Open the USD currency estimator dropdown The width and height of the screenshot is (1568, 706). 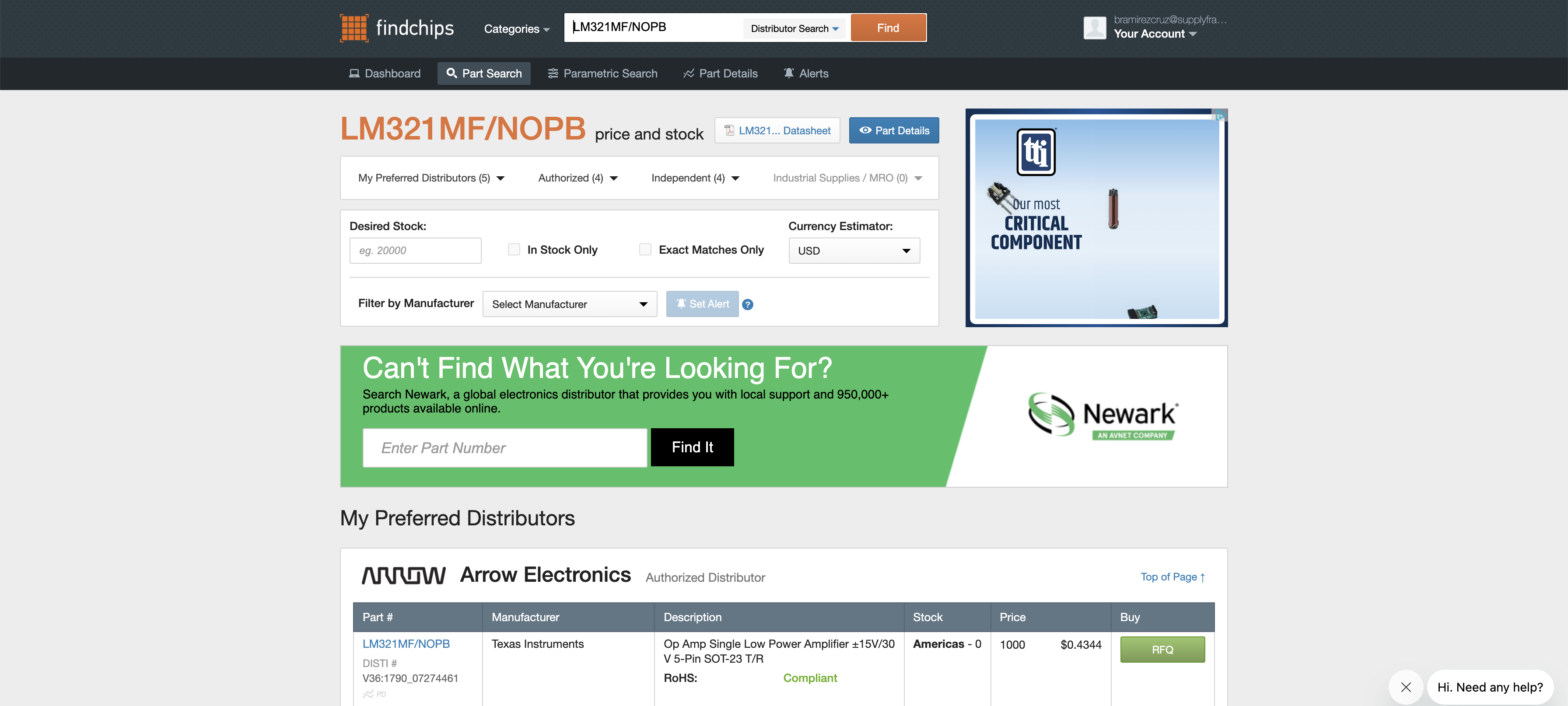pyautogui.click(x=854, y=251)
